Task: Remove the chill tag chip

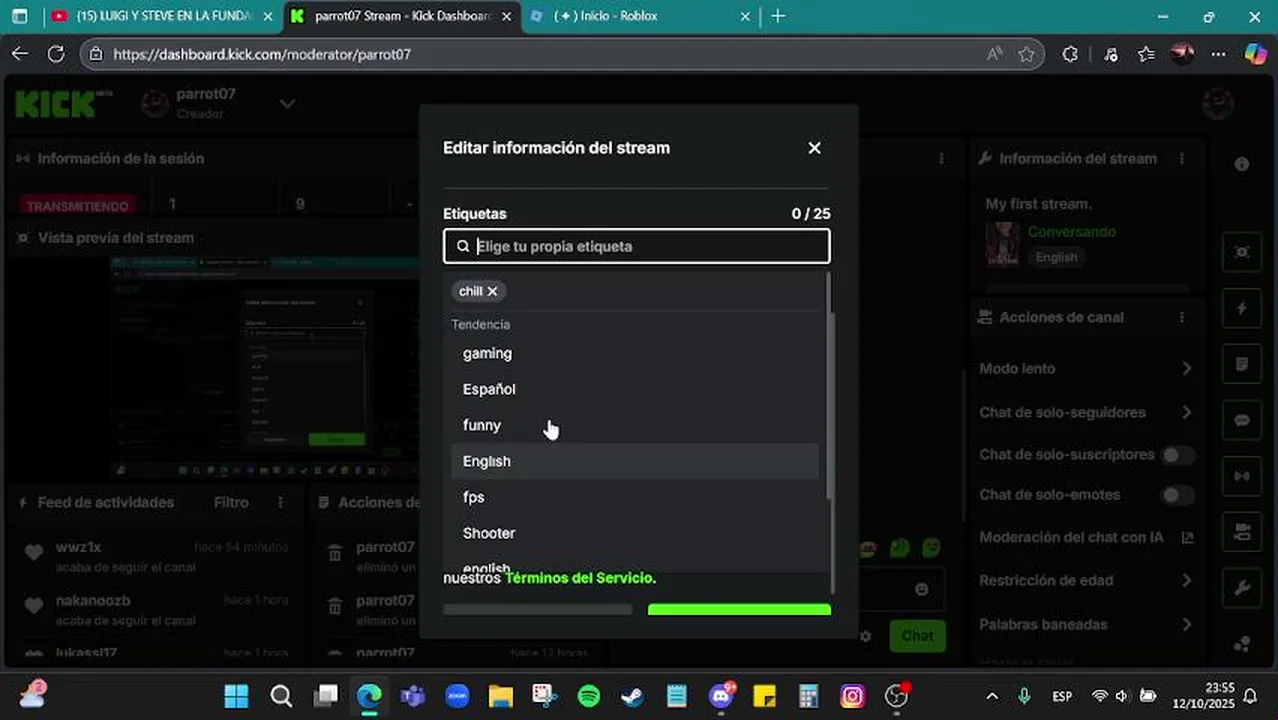Action: [x=492, y=291]
